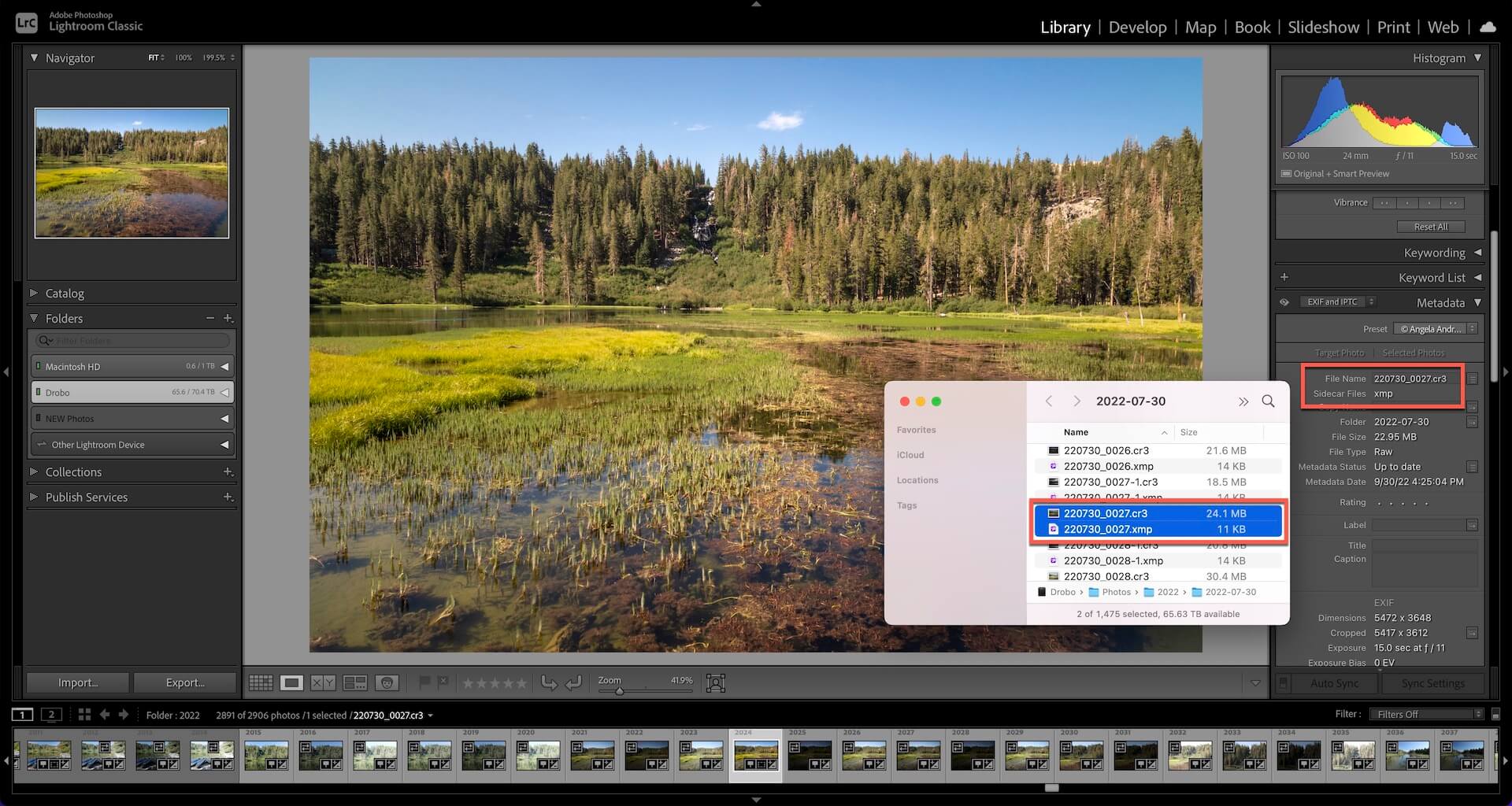Open People view face icon
1512x806 pixels.
[387, 682]
